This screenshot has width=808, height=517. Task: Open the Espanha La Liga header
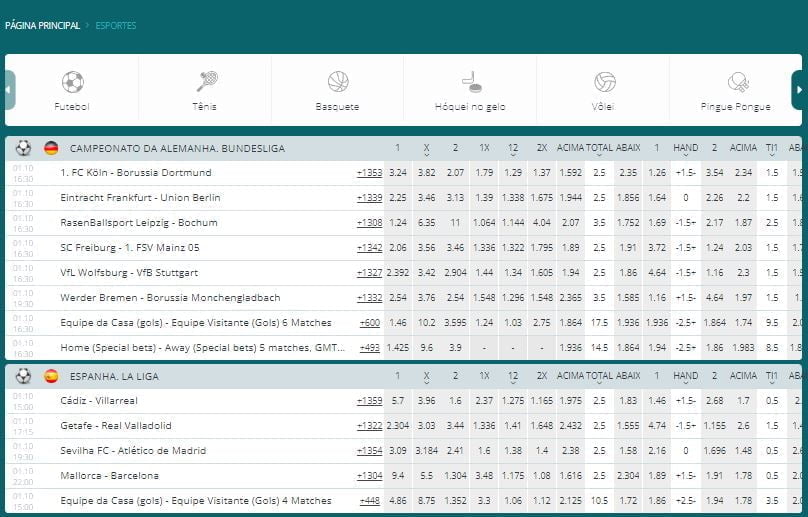114,377
